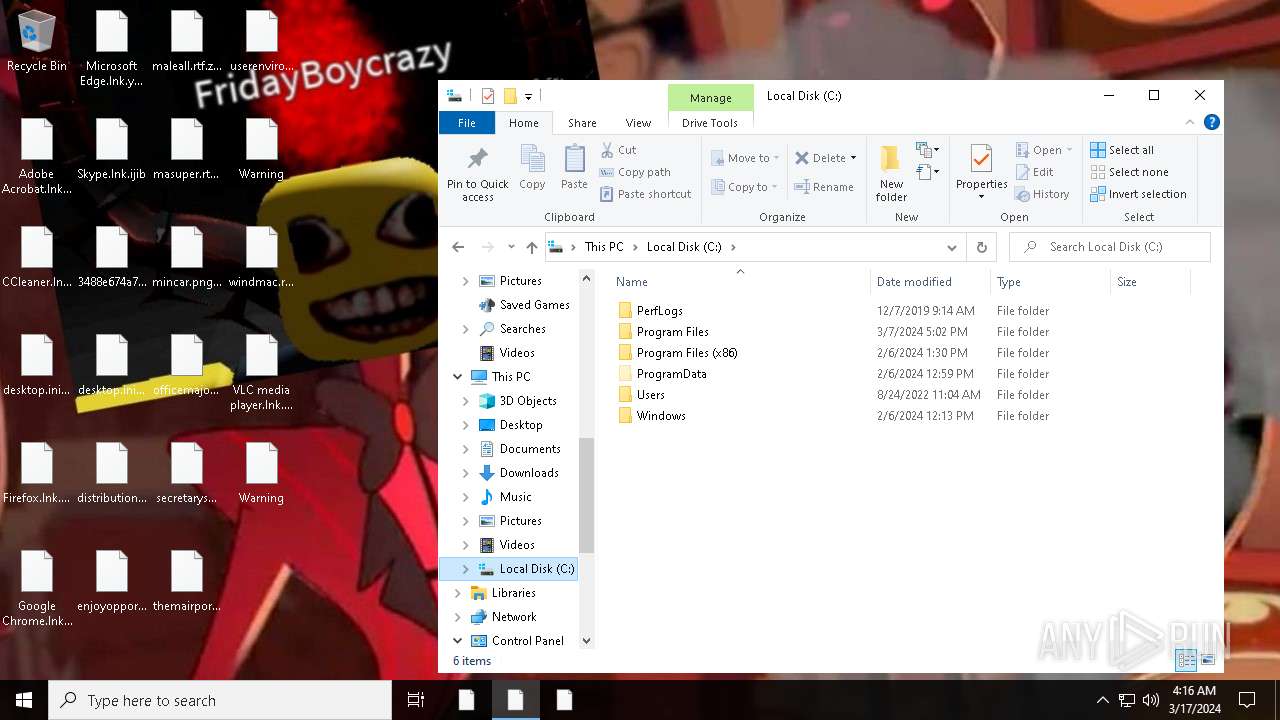This screenshot has height=720, width=1280.
Task: Click the Back navigation arrow
Action: pos(458,247)
